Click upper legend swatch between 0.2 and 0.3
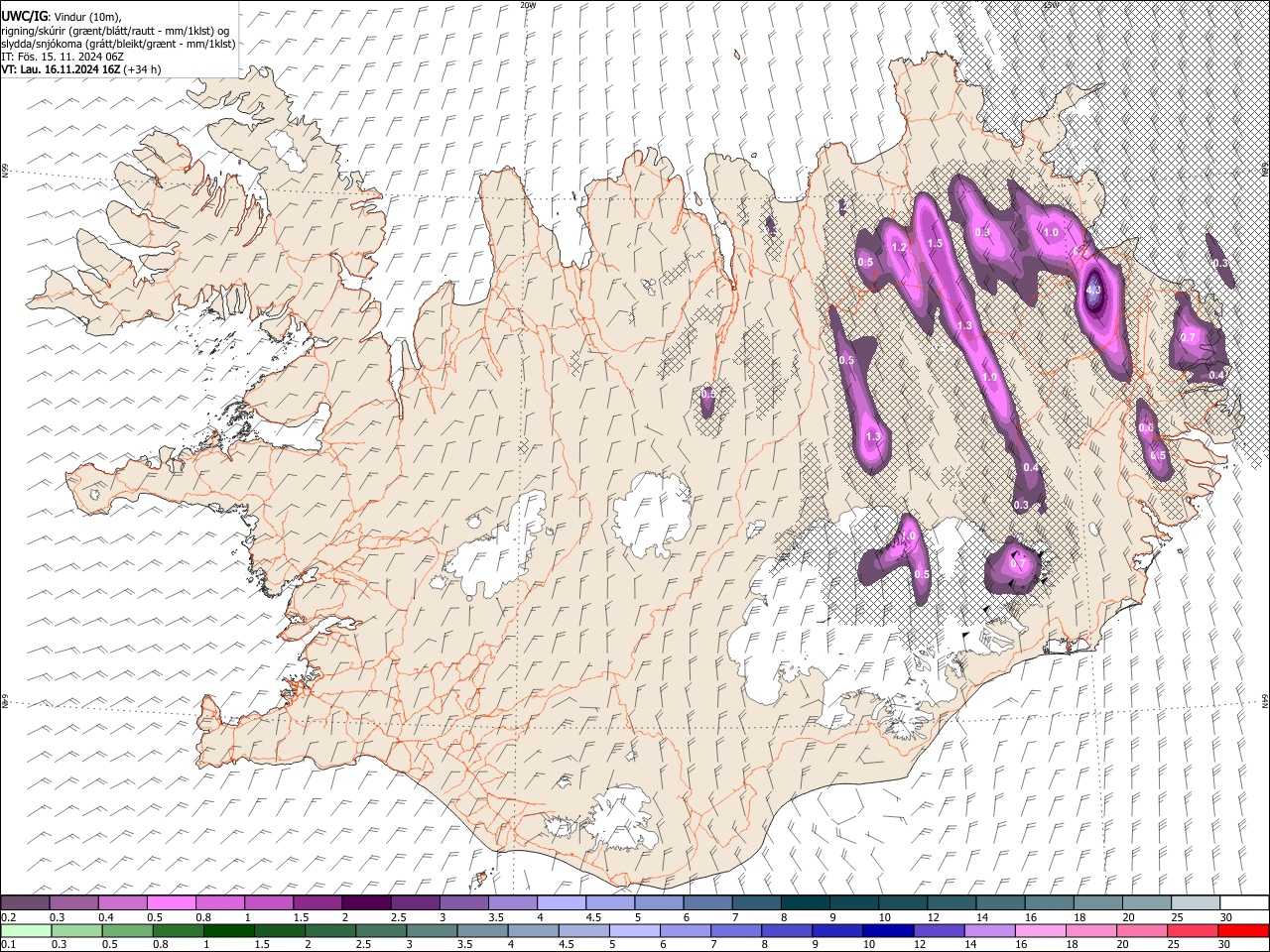 (x=25, y=903)
